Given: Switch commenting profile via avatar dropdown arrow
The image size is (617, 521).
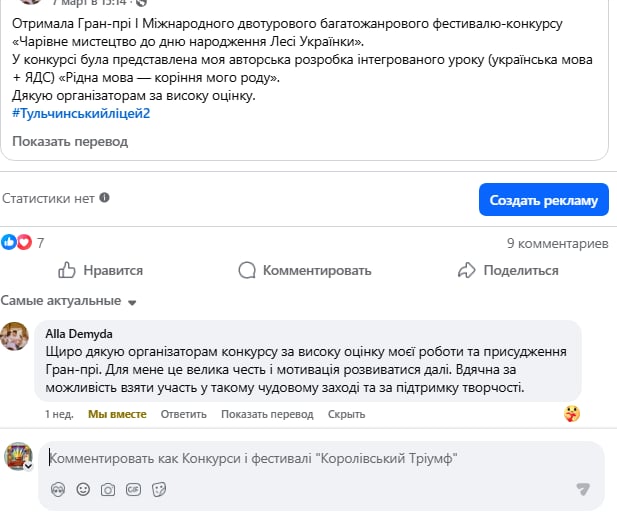Looking at the screenshot, I should tap(29, 466).
